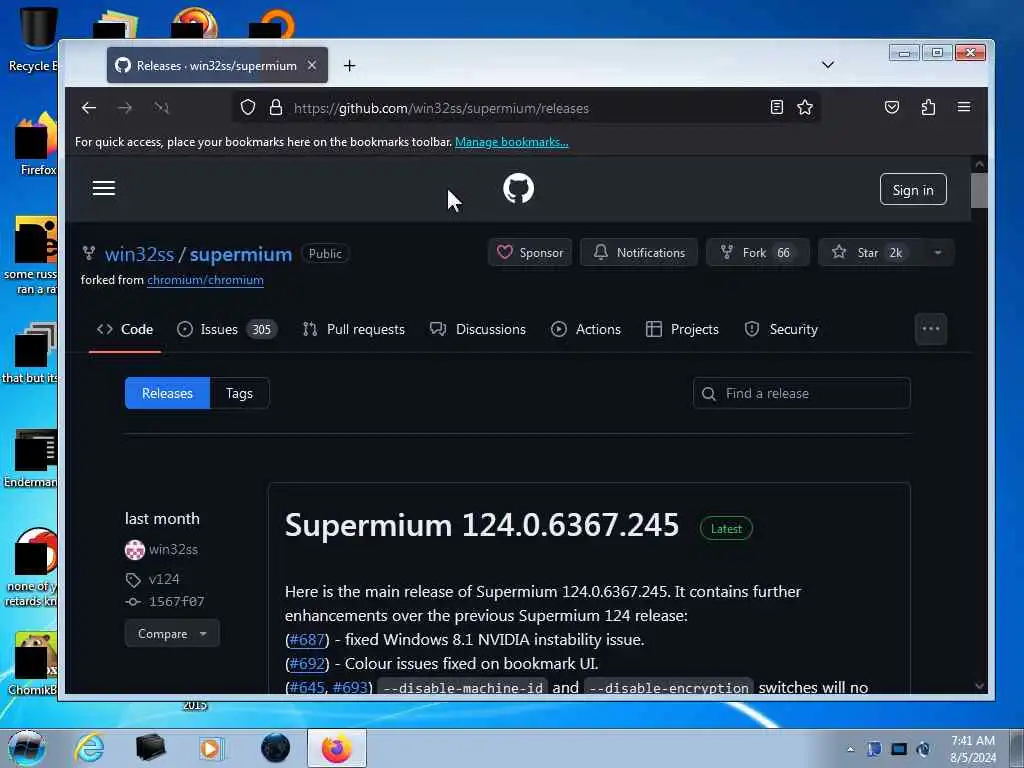Open the Issues tab
The height and width of the screenshot is (768, 1024).
pyautogui.click(x=227, y=329)
